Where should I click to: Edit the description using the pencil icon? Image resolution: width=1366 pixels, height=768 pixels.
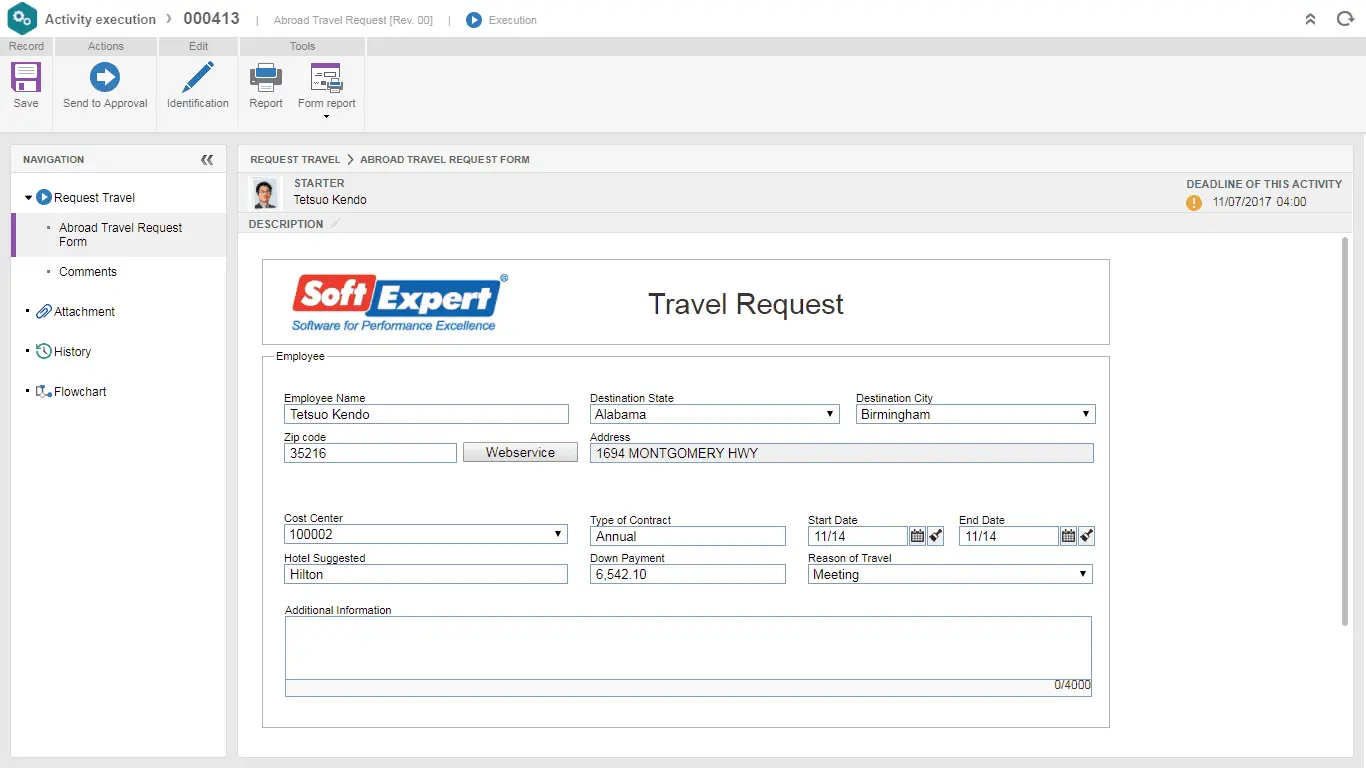click(334, 223)
